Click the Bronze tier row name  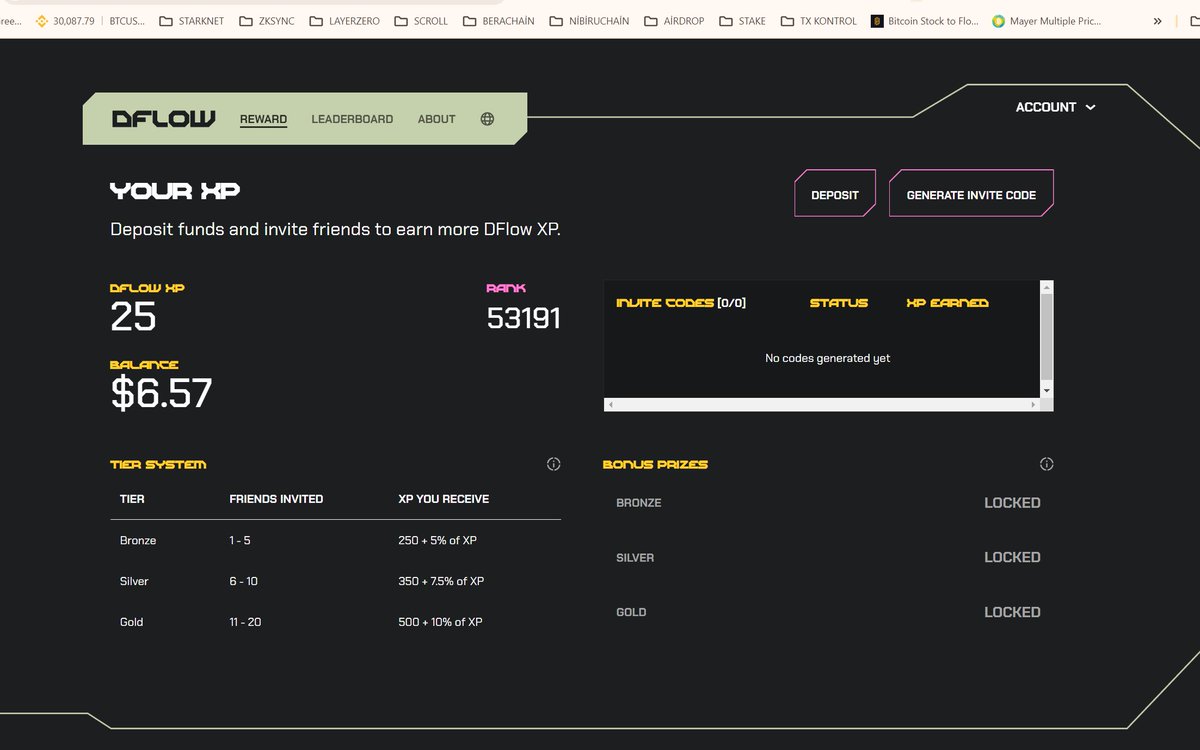coord(138,540)
